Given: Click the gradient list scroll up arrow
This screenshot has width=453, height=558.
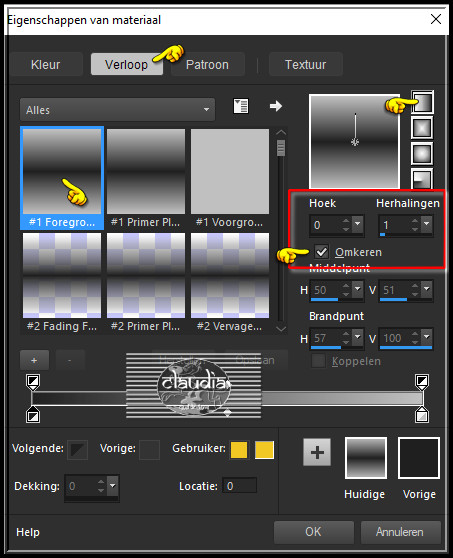Looking at the screenshot, I should pyautogui.click(x=281, y=132).
